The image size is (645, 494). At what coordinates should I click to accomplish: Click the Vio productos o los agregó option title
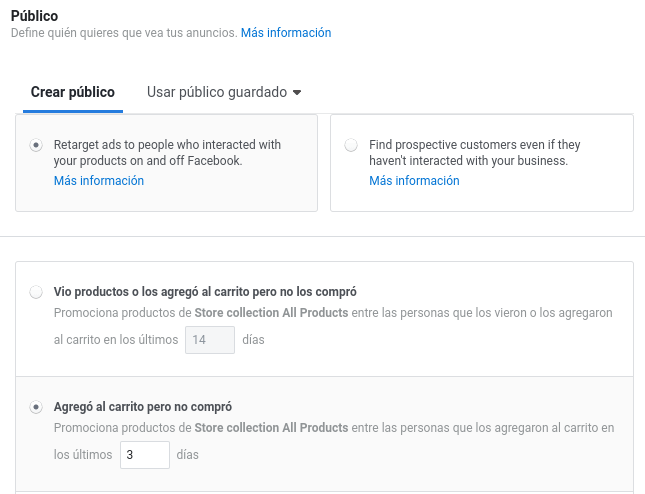click(205, 292)
